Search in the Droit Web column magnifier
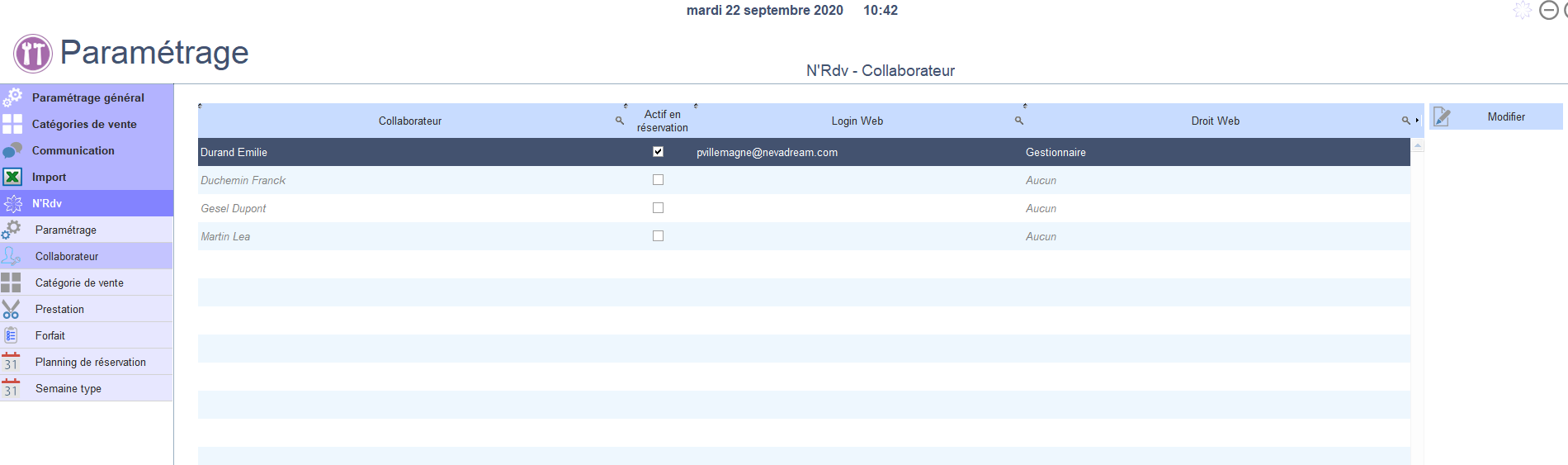 pyautogui.click(x=1405, y=121)
